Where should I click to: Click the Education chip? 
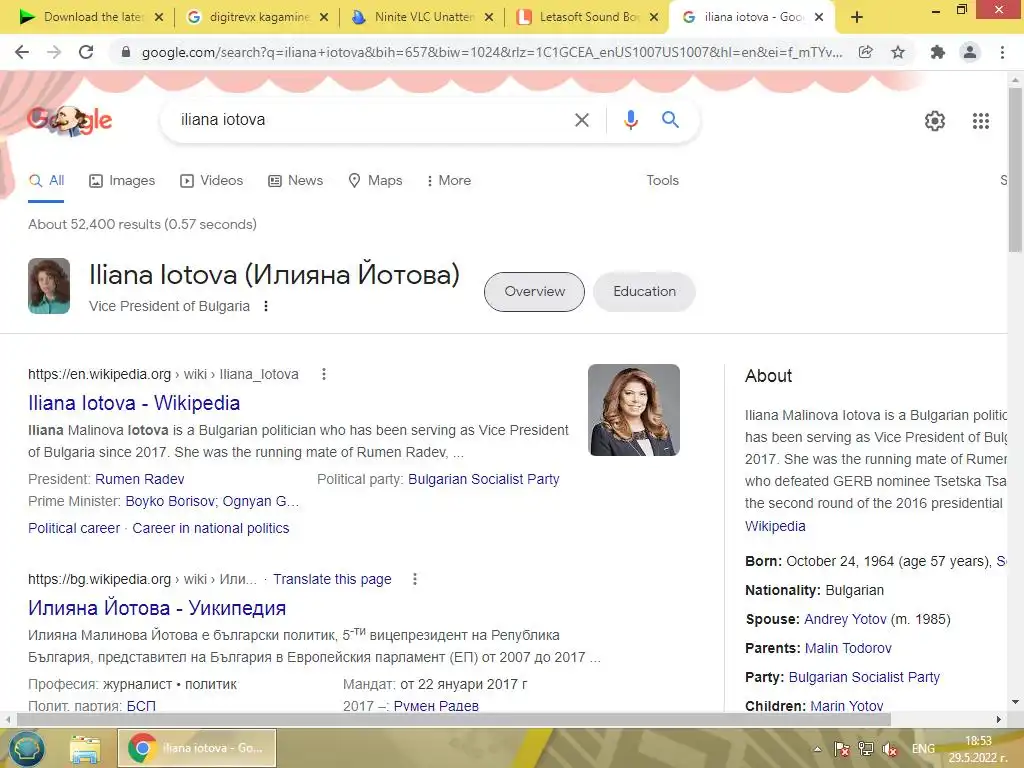coord(644,292)
